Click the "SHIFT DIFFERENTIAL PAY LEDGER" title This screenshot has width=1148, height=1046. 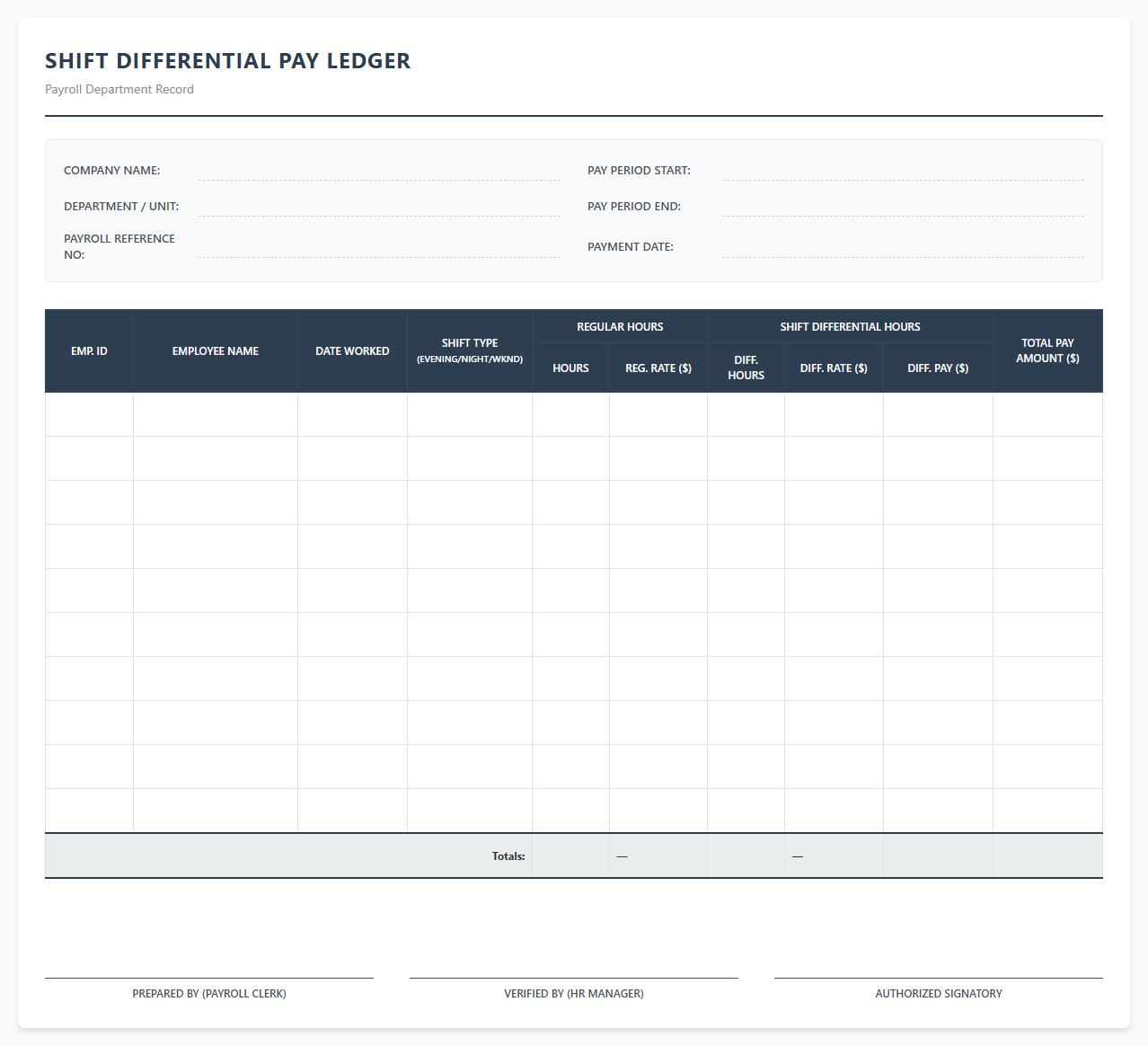[228, 61]
